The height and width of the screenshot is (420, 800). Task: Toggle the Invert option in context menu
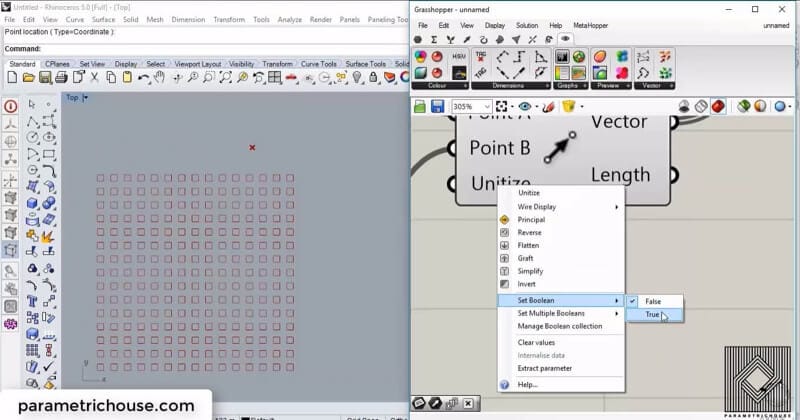(x=526, y=284)
